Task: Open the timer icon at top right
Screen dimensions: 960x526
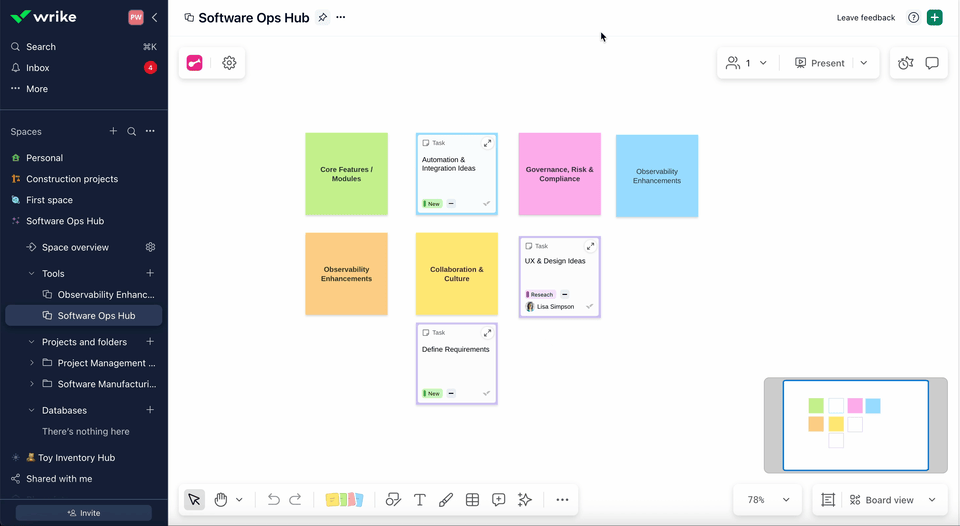Action: 906,63
